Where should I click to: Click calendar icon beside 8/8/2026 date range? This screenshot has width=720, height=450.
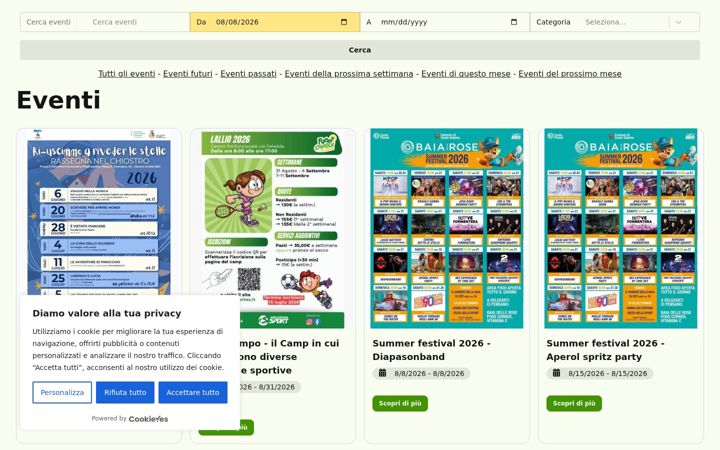[x=382, y=373]
